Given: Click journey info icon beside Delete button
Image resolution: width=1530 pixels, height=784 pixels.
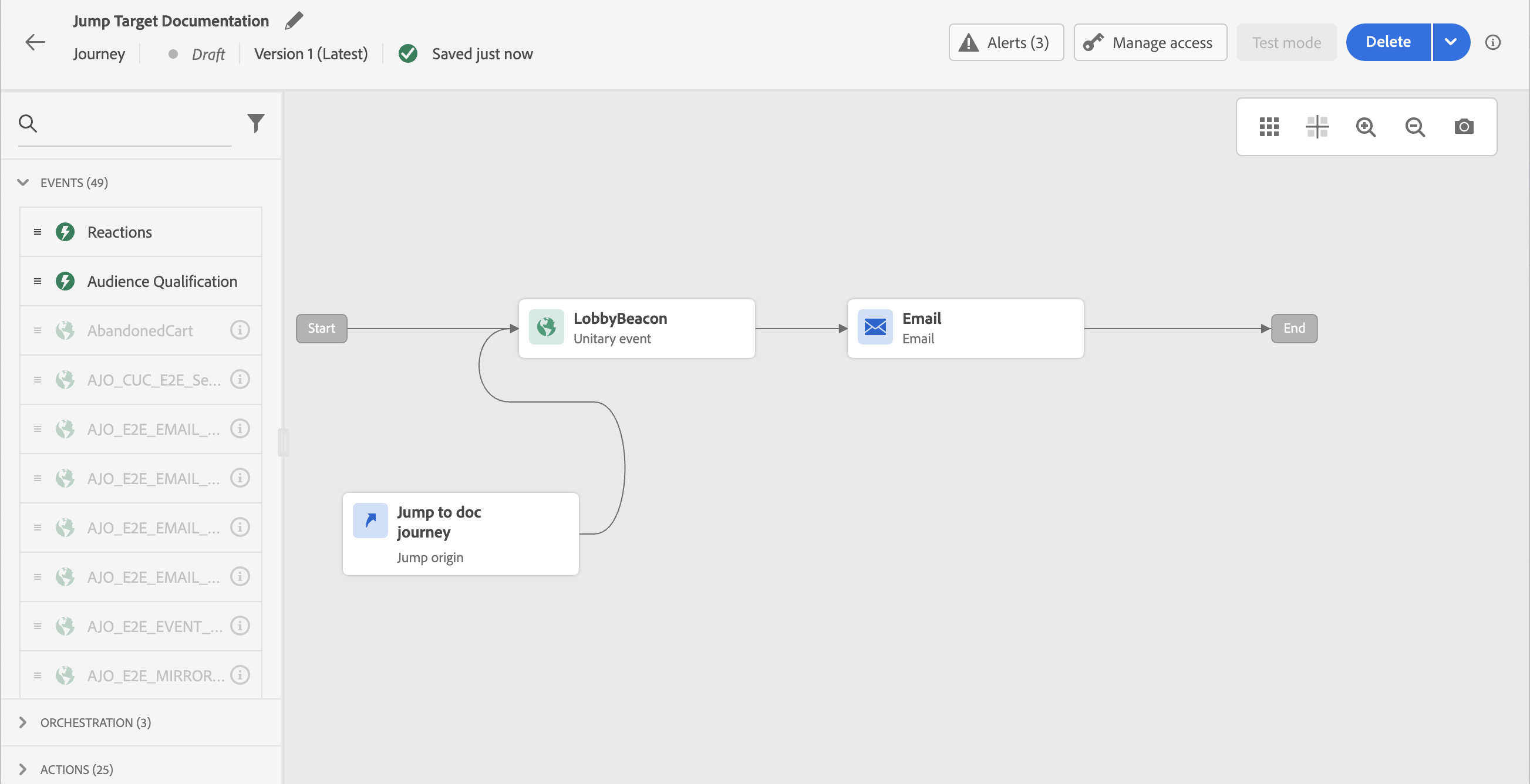Looking at the screenshot, I should click(x=1492, y=42).
